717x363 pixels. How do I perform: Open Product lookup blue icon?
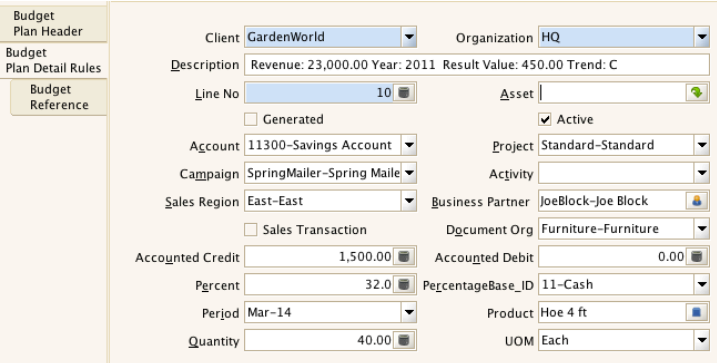tap(697, 312)
